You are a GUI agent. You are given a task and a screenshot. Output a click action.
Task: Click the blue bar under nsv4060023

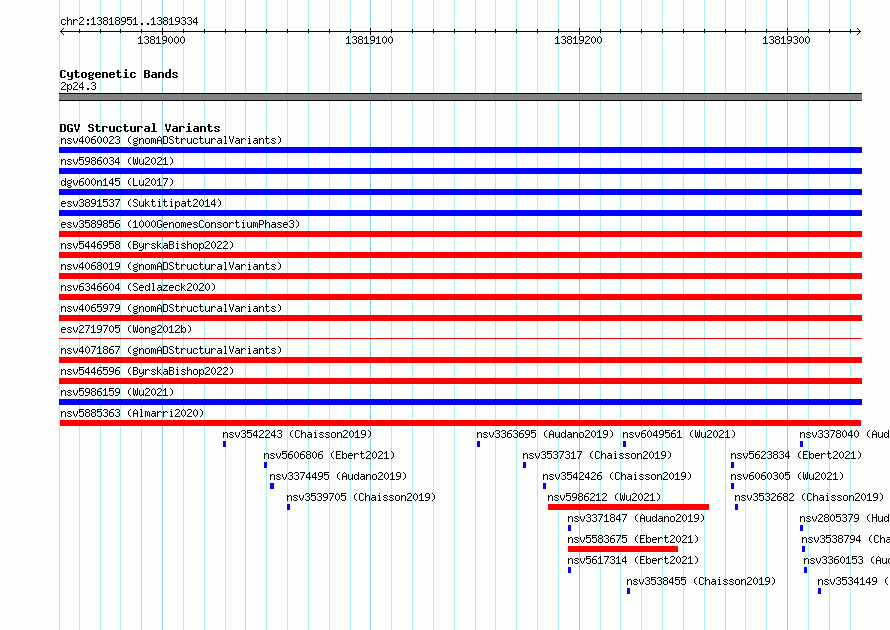tap(460, 150)
